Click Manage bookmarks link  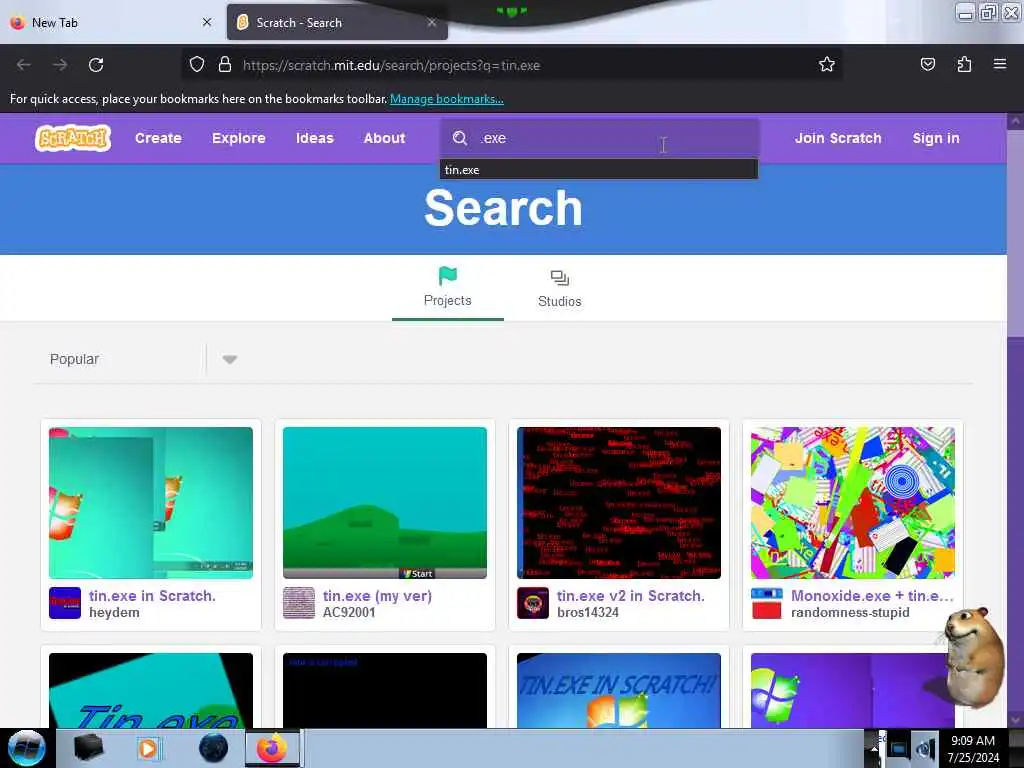click(x=447, y=99)
